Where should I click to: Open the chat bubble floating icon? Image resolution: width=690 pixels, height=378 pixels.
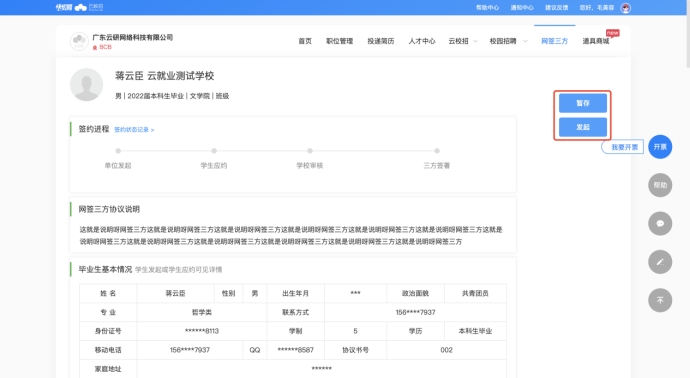(x=660, y=223)
